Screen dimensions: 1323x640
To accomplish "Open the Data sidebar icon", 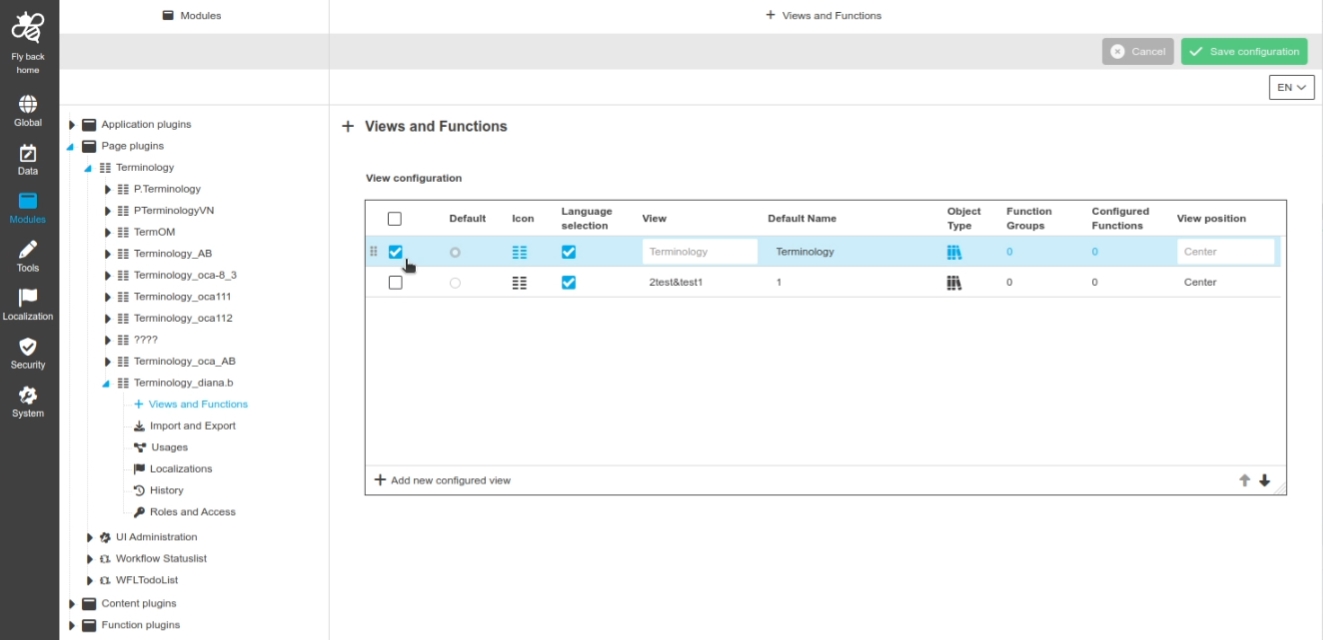I will click(28, 154).
